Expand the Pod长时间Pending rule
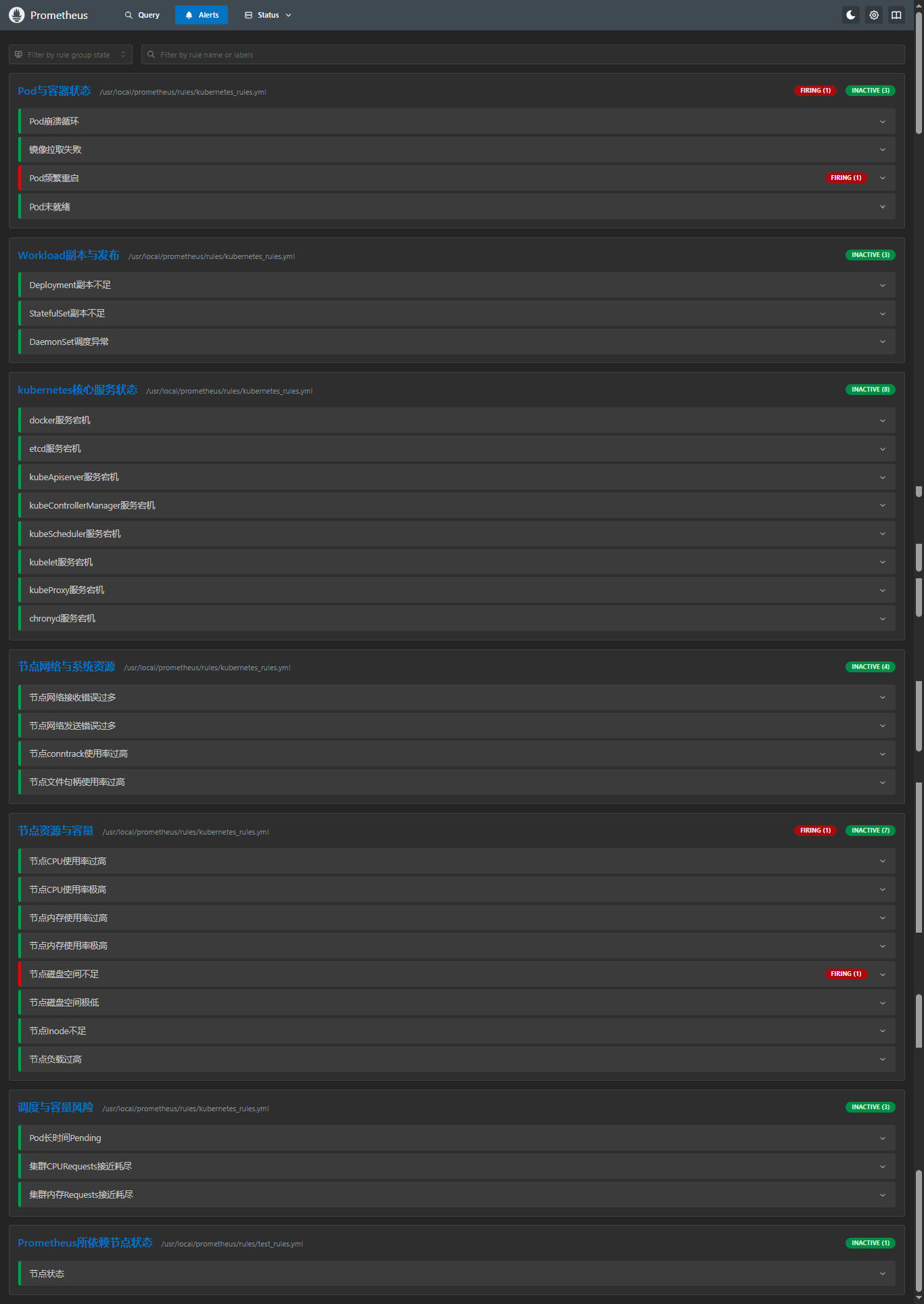The image size is (924, 1304). 457,1138
